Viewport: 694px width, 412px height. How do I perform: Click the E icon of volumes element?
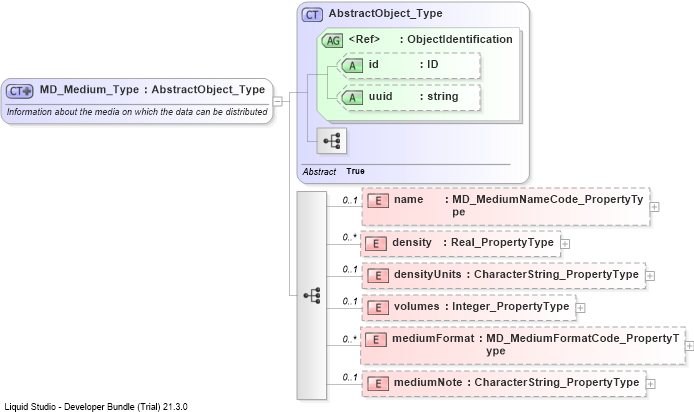378,308
